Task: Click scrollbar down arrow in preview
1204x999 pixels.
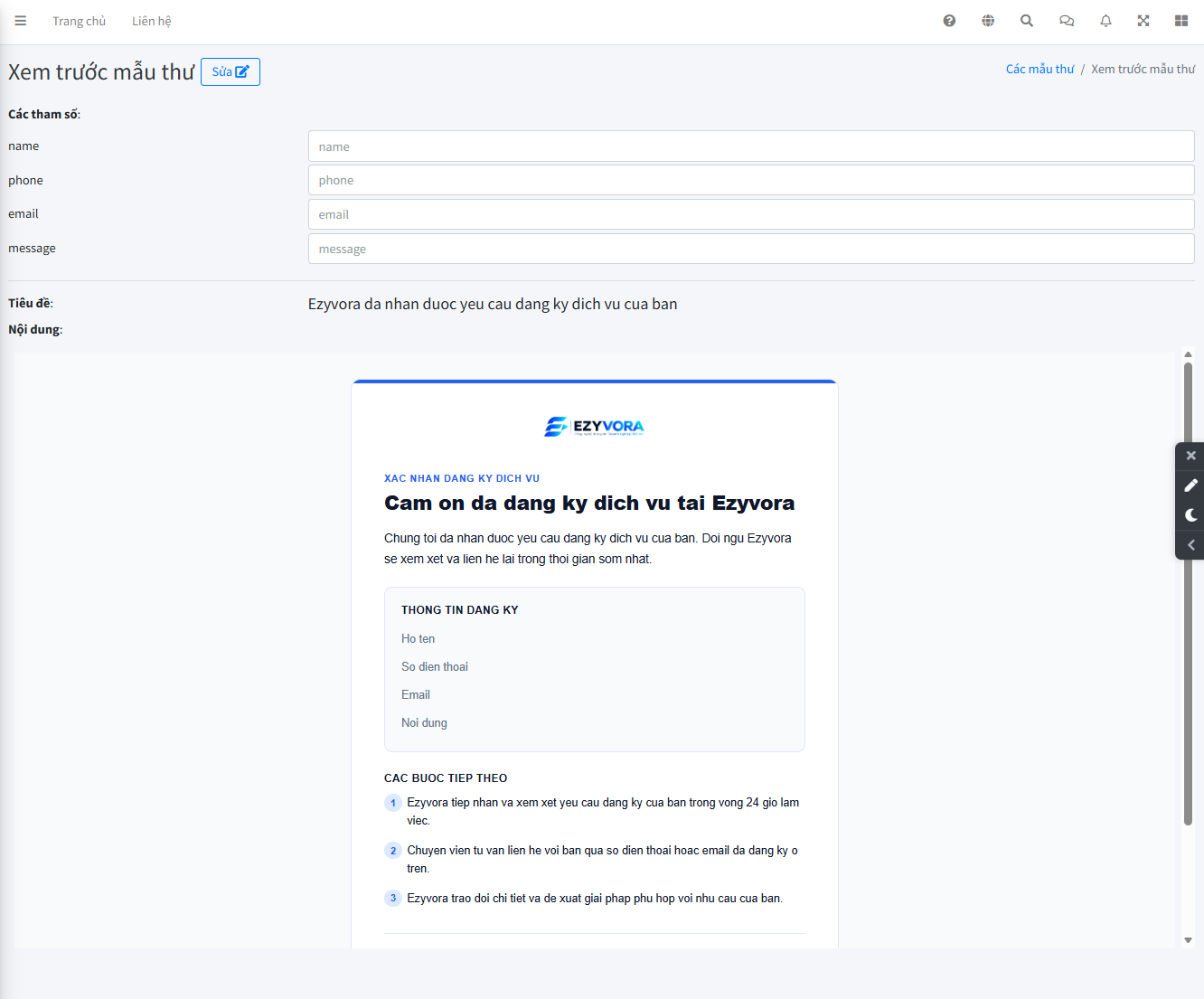Action: 1188,940
